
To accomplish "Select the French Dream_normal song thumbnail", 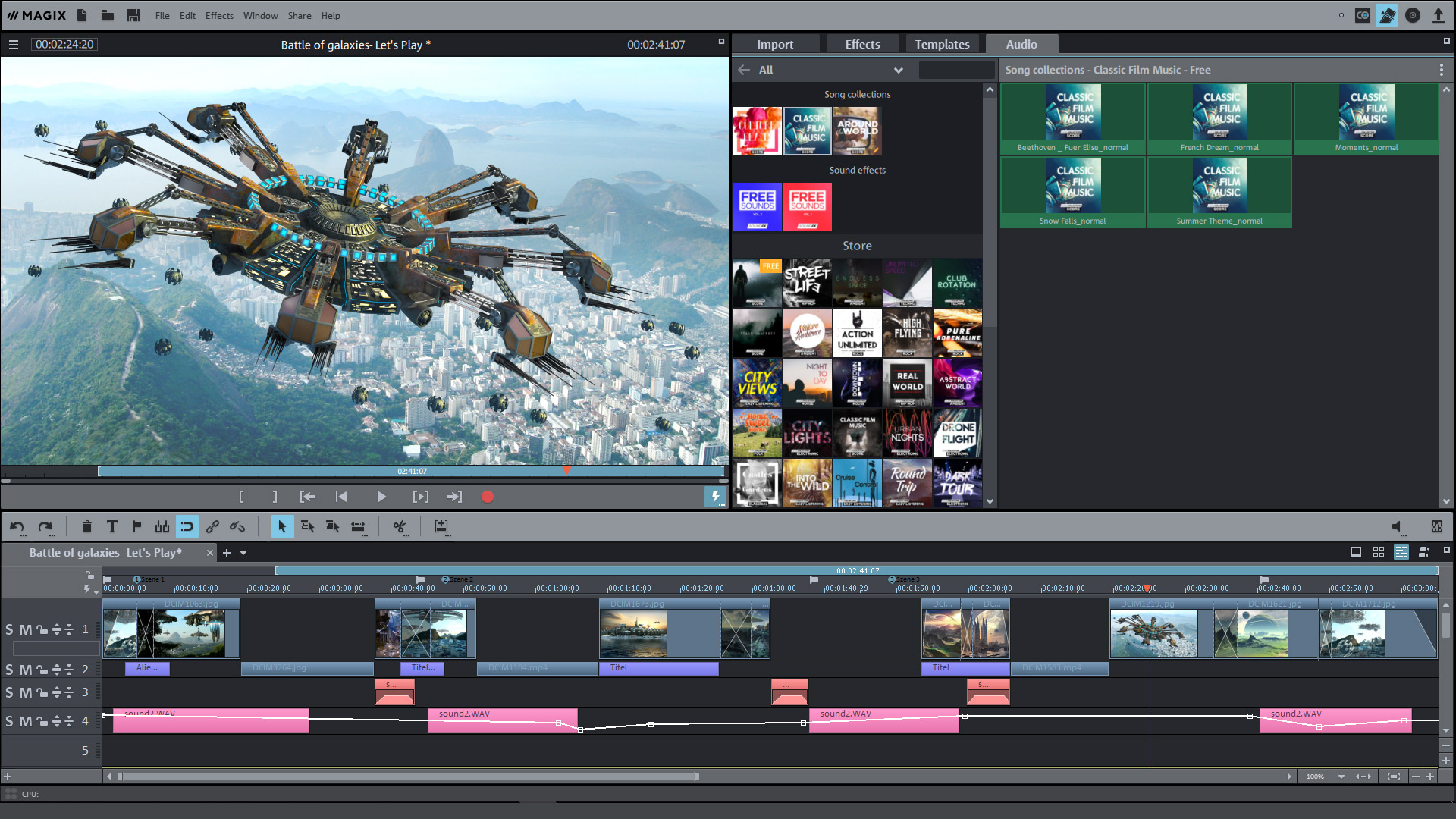I will 1219,114.
